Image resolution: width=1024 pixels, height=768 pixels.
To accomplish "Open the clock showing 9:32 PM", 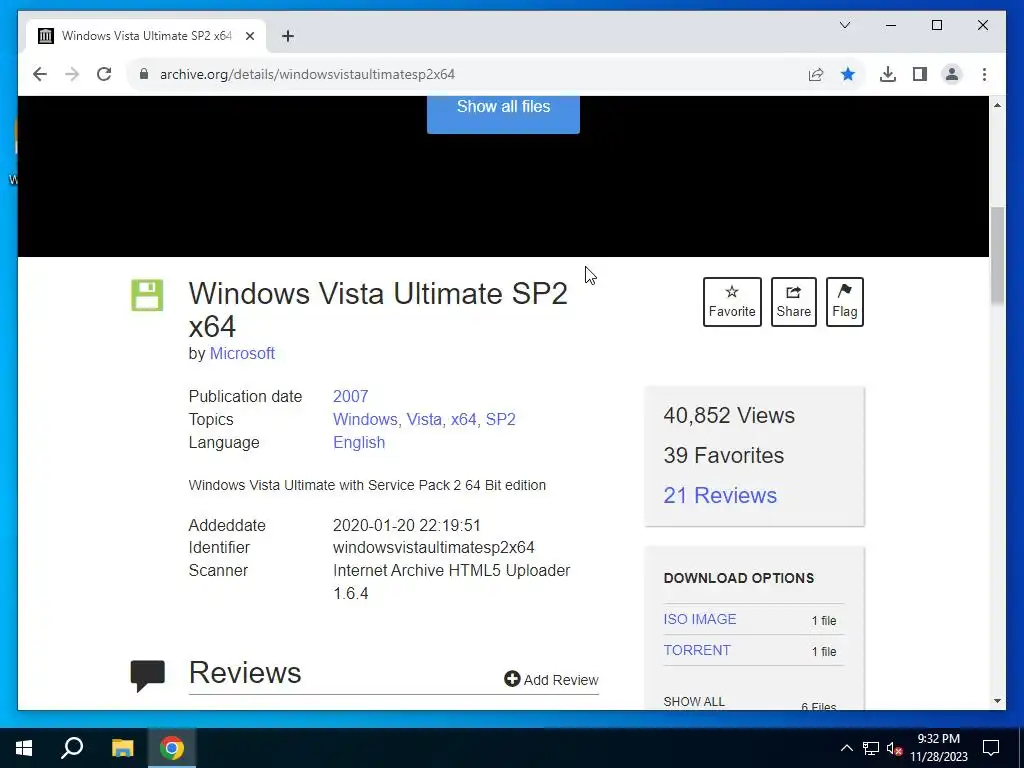I will (x=938, y=748).
